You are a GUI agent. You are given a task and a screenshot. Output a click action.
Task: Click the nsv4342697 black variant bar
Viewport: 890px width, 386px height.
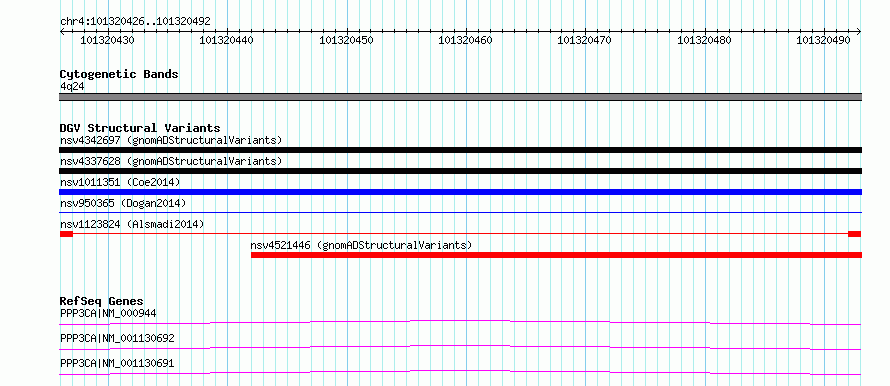pyautogui.click(x=460, y=150)
